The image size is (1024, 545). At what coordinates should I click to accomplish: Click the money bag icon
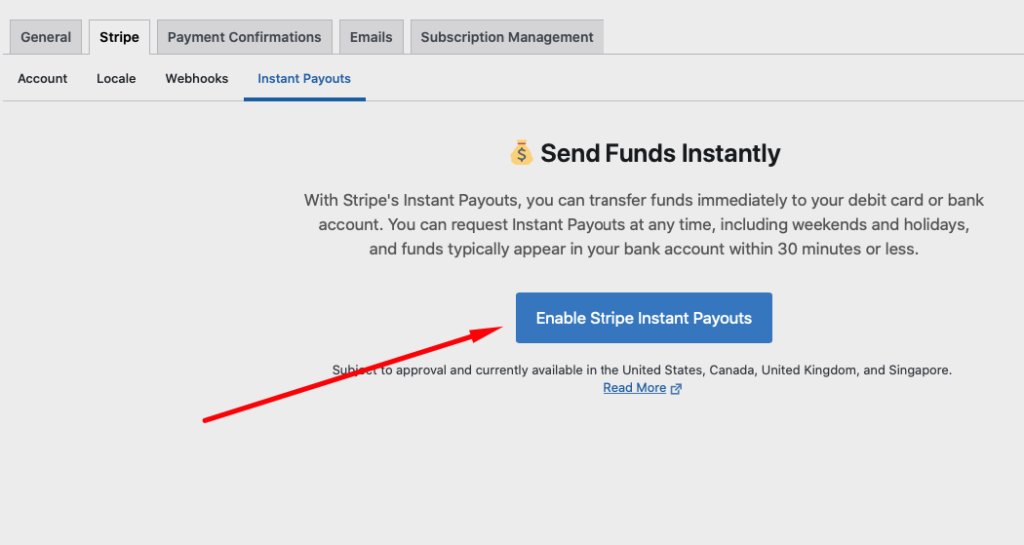[x=521, y=153]
